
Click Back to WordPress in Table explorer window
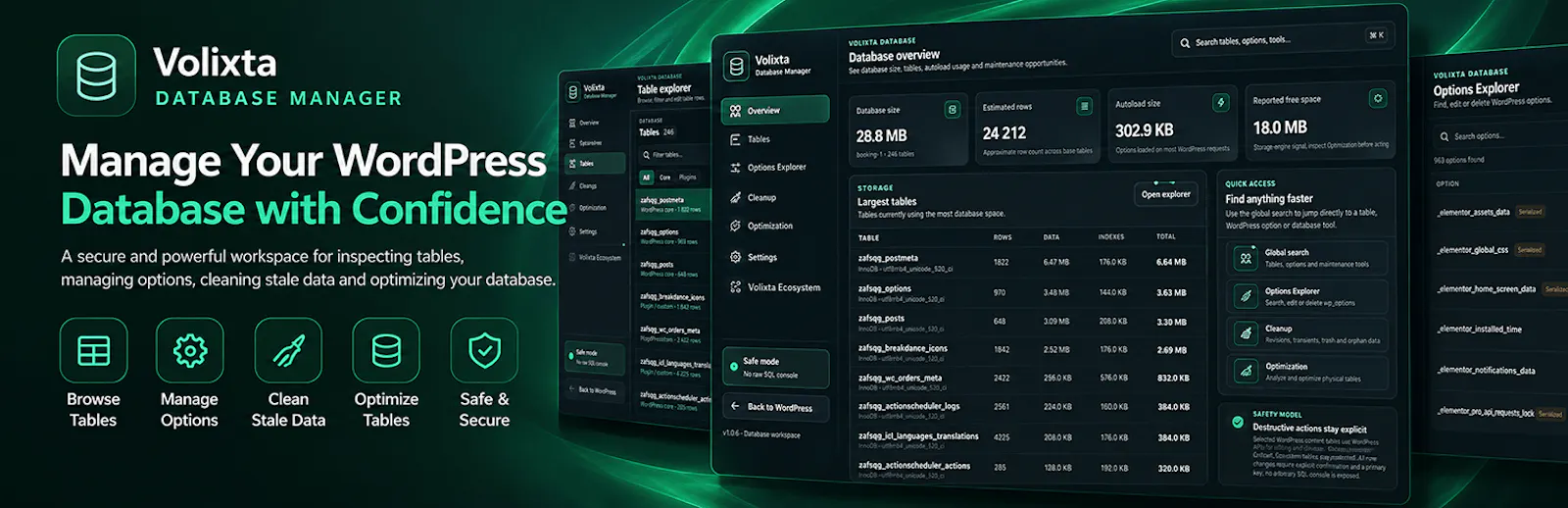point(595,390)
